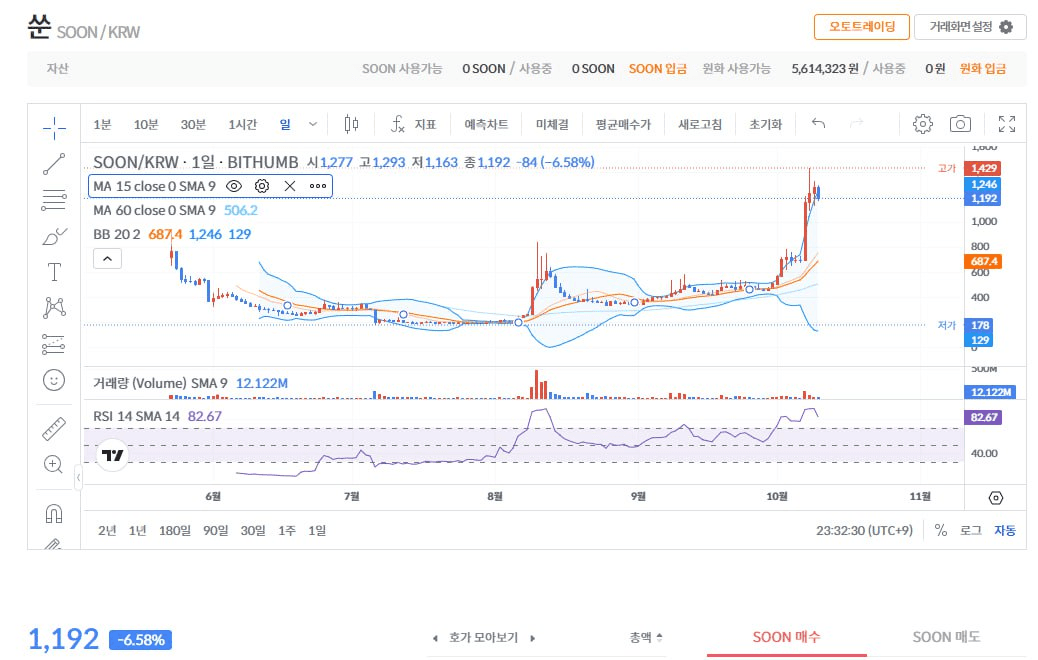Switch to the SOON 매도 tab
1038x660 pixels.
(x=946, y=637)
